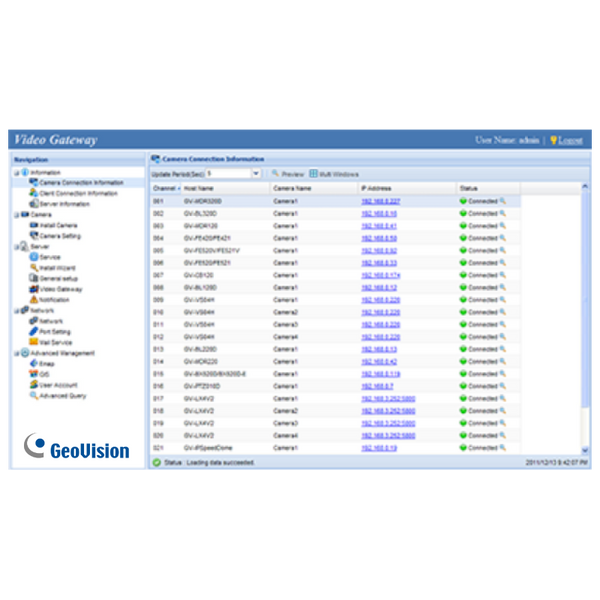Open the Notification warning icon
This screenshot has height=600, width=600.
pos(34,299)
